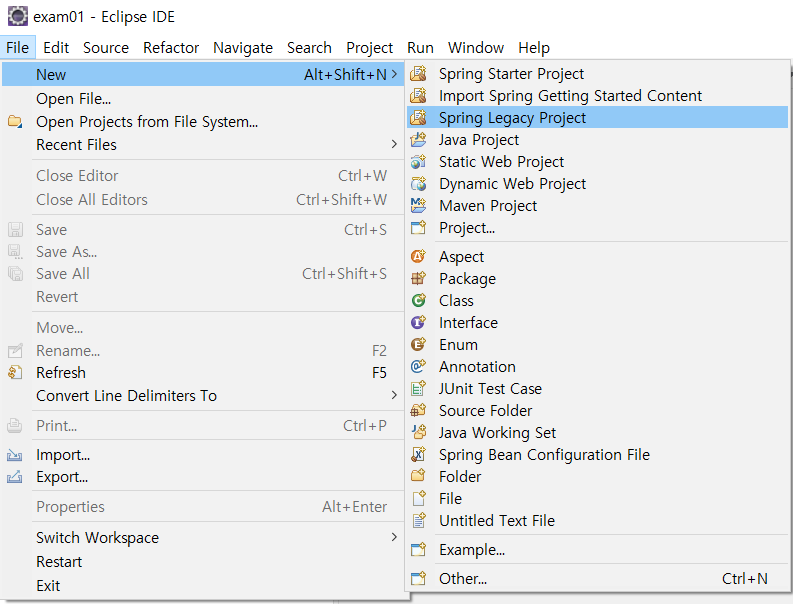The image size is (793, 604).
Task: Select JUnit Test Case entry
Action: point(597,389)
